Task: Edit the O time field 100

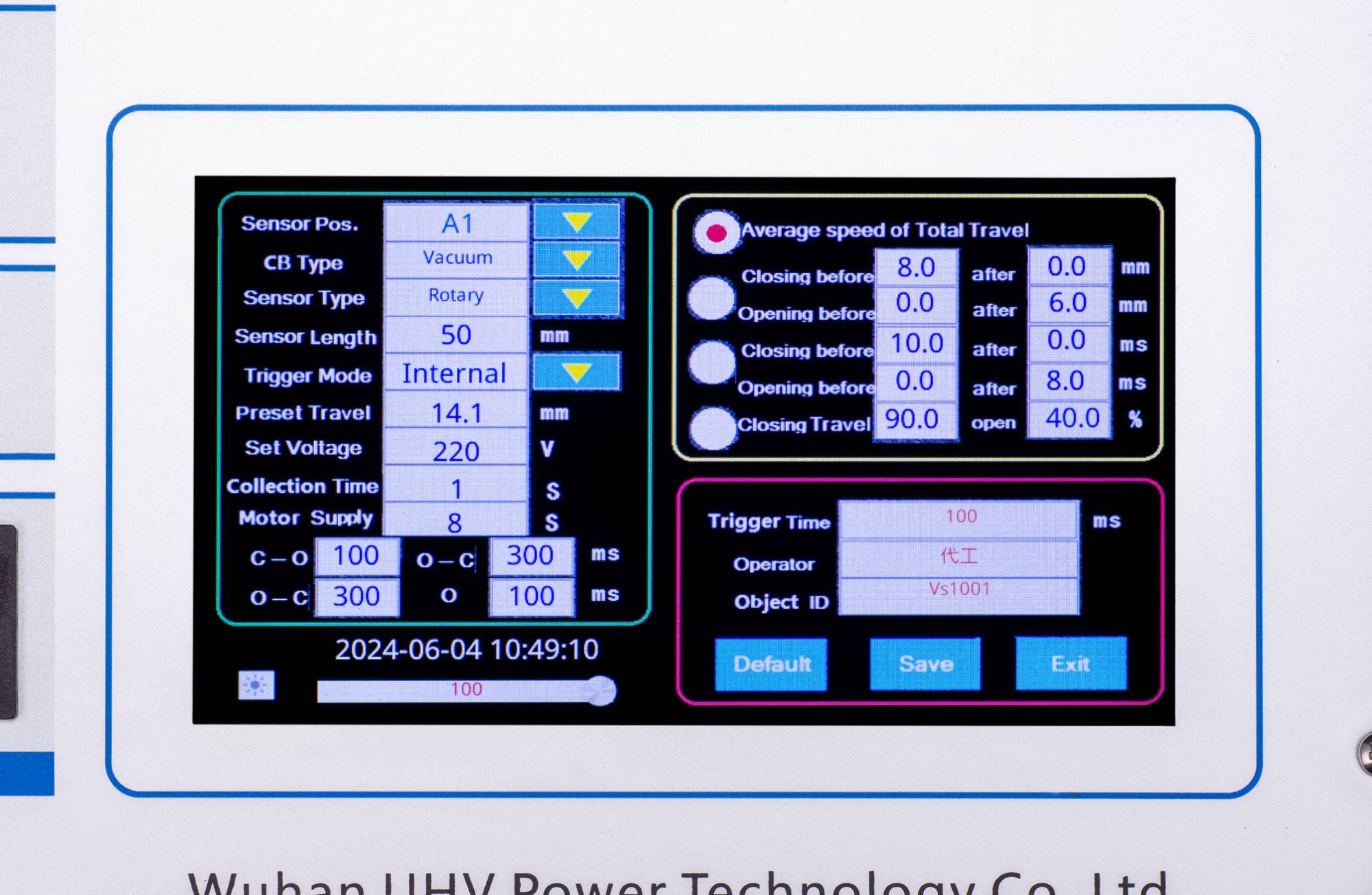Action: (532, 596)
